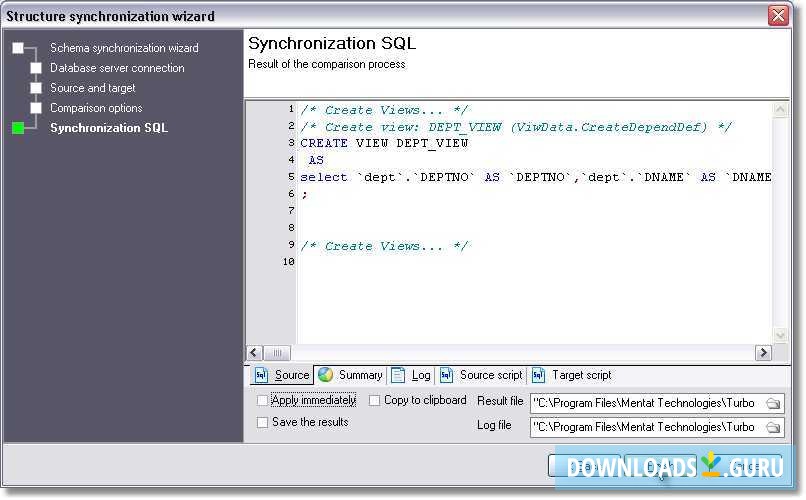Enable the Apply immediately checkbox
Image resolution: width=806 pixels, height=500 pixels.
pos(262,400)
